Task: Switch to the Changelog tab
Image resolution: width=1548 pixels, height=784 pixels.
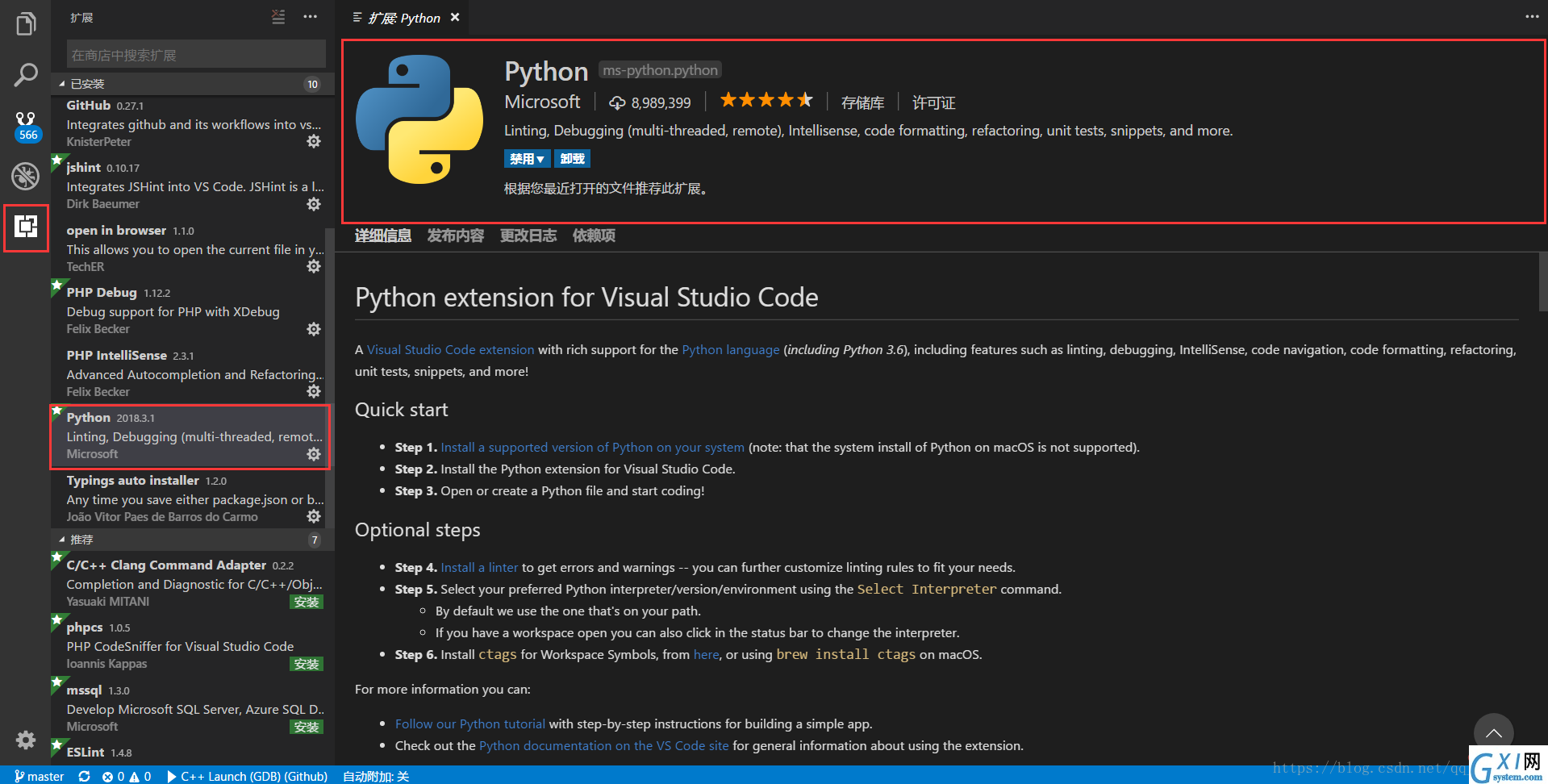Action: point(528,236)
